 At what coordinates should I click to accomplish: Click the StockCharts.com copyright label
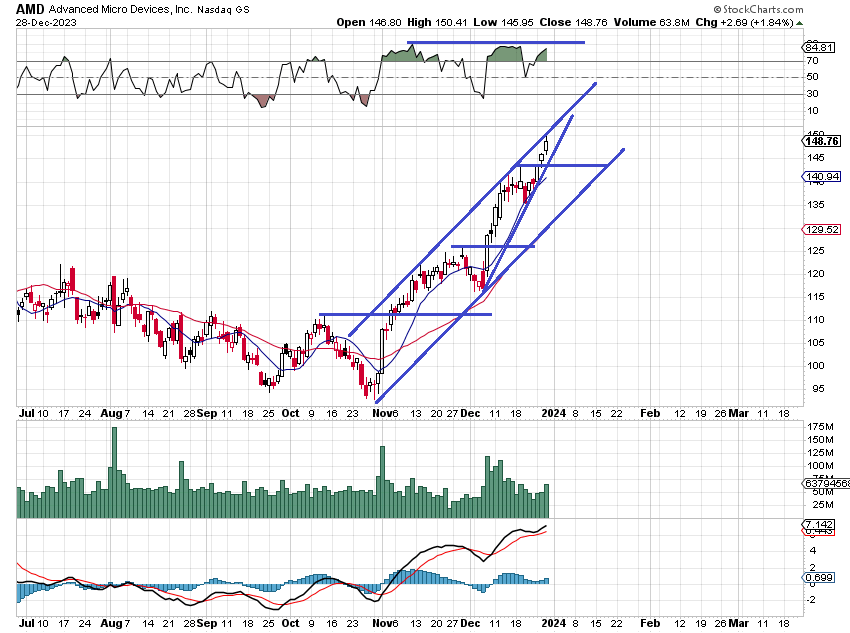[758, 9]
